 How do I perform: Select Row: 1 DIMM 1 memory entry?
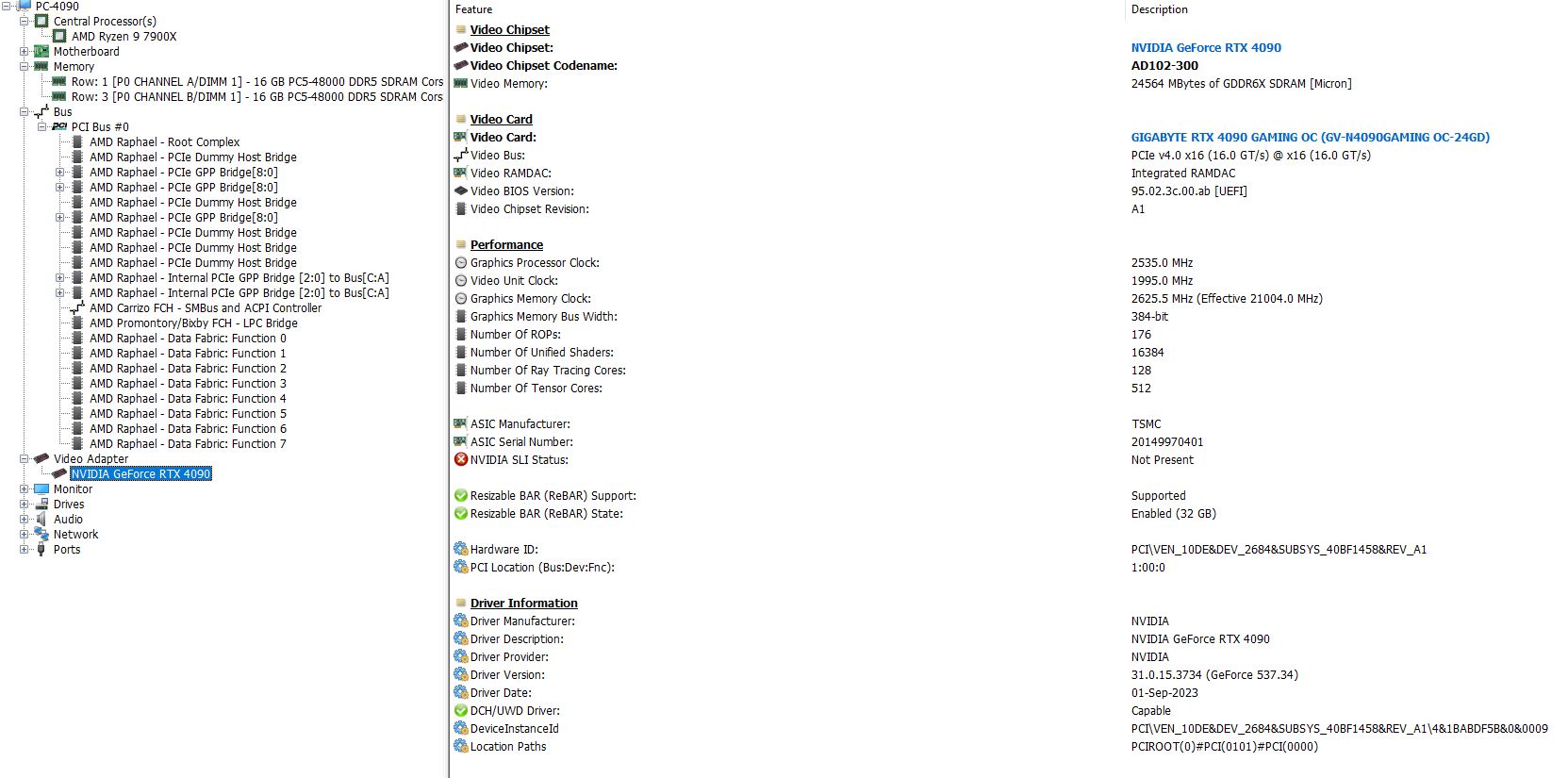256,81
